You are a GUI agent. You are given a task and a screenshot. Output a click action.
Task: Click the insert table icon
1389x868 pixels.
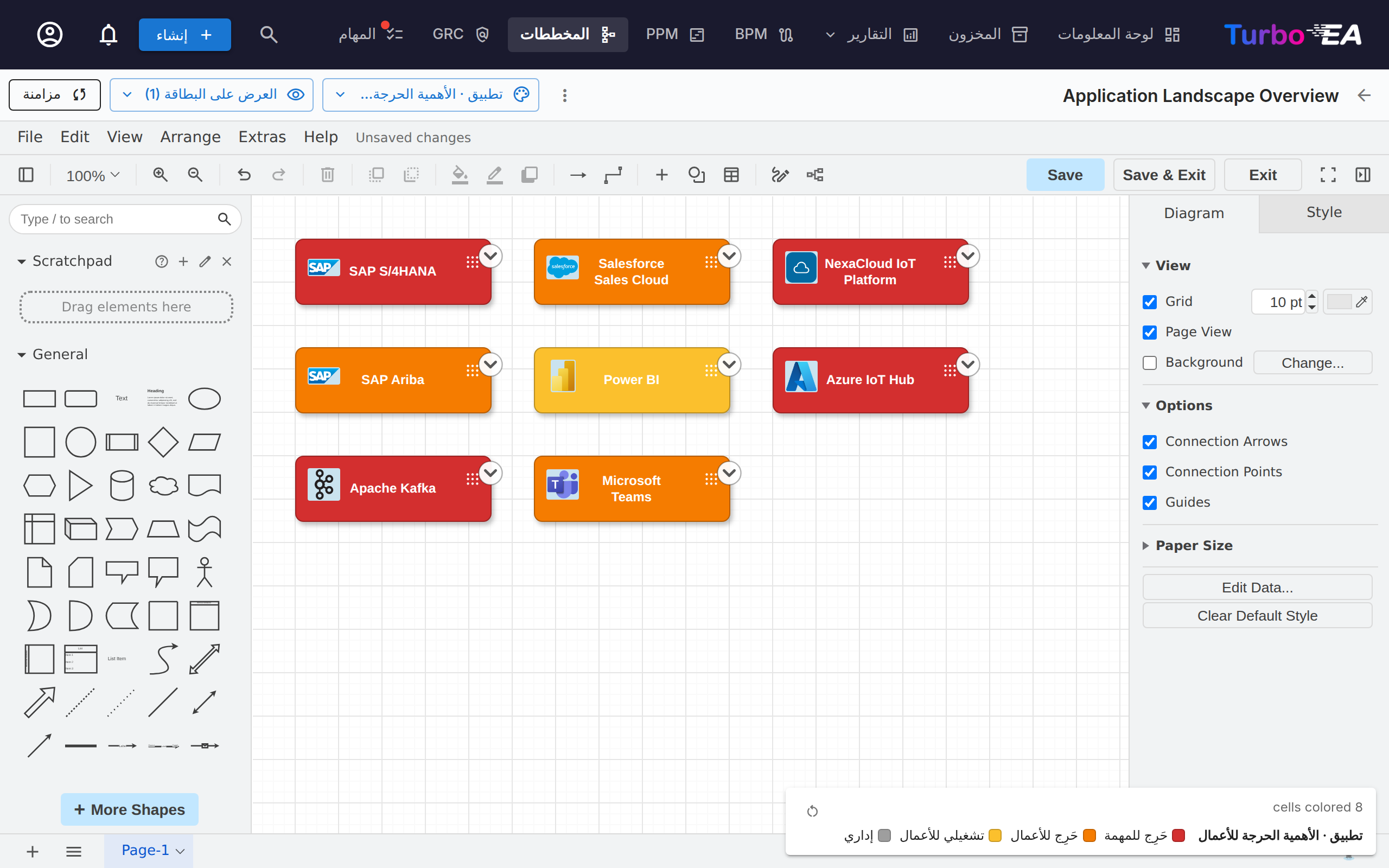pos(731,175)
